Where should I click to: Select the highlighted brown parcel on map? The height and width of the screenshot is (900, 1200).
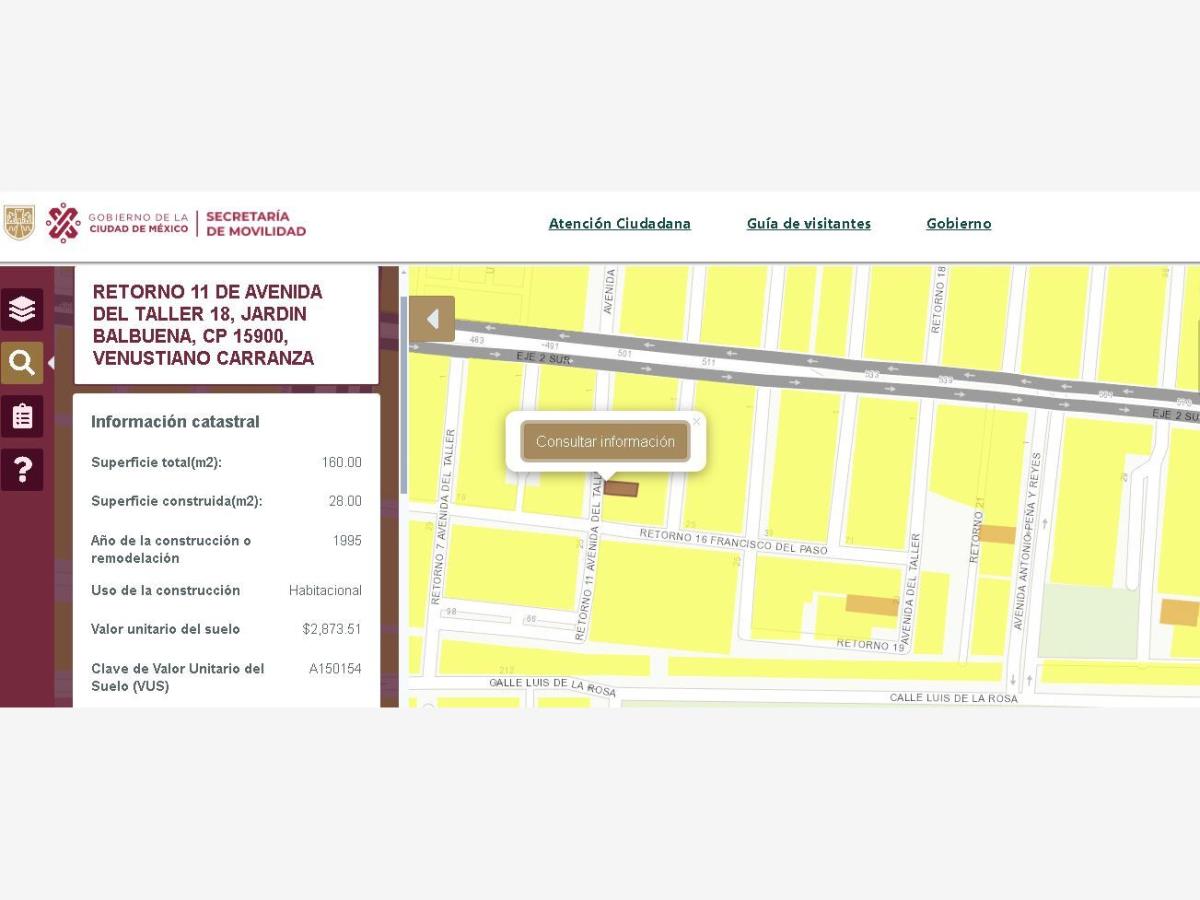click(621, 489)
